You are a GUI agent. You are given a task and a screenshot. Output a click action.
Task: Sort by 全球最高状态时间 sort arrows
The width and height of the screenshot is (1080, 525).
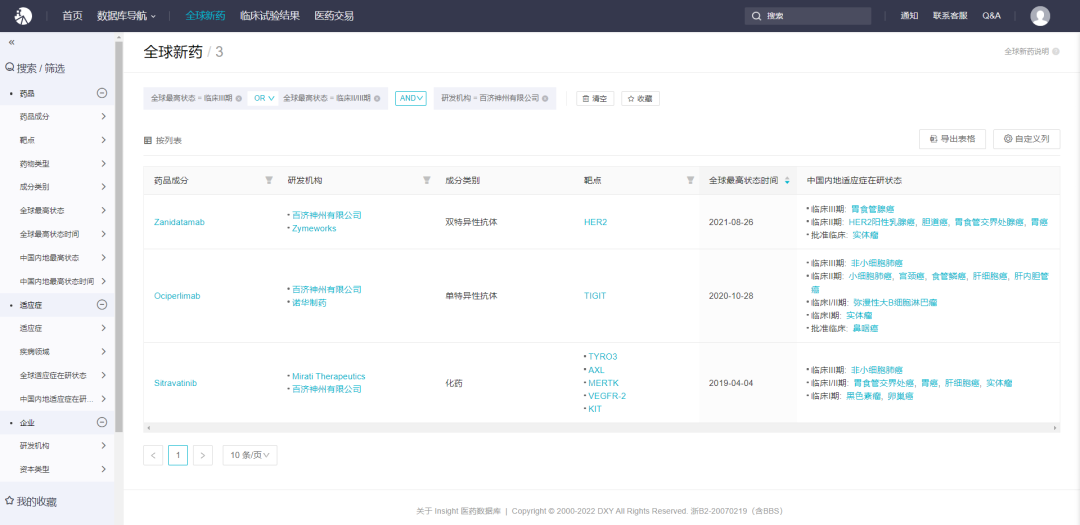click(x=787, y=180)
